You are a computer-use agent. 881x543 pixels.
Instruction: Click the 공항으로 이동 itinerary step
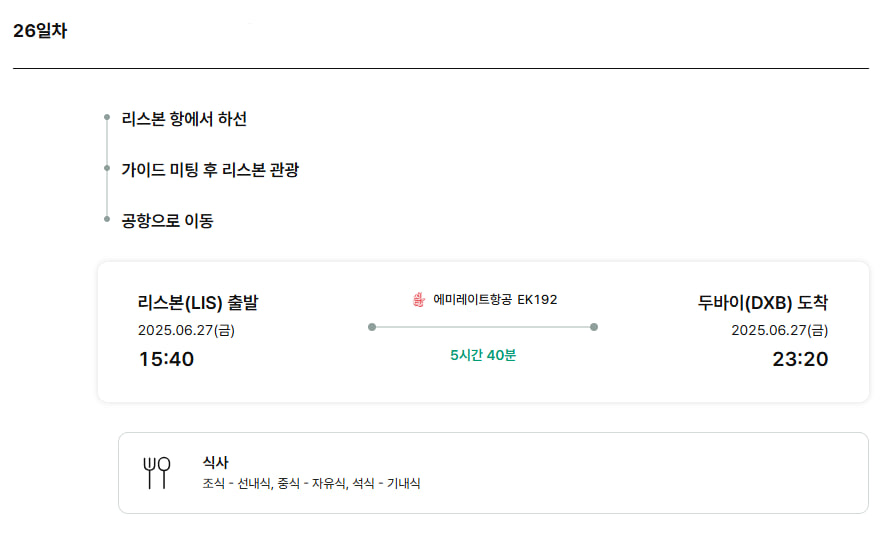pos(167,220)
